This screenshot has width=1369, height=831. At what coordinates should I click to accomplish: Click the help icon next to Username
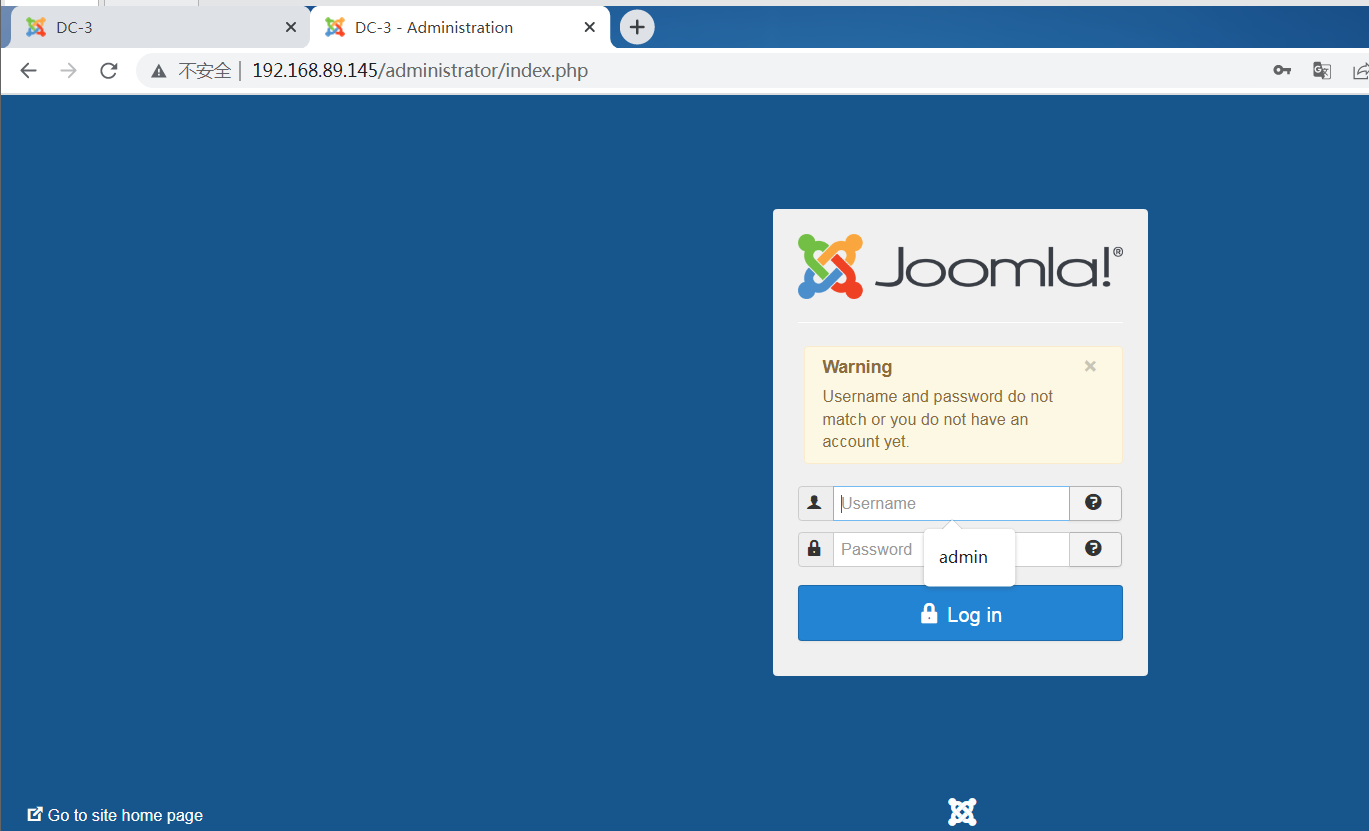[1094, 503]
